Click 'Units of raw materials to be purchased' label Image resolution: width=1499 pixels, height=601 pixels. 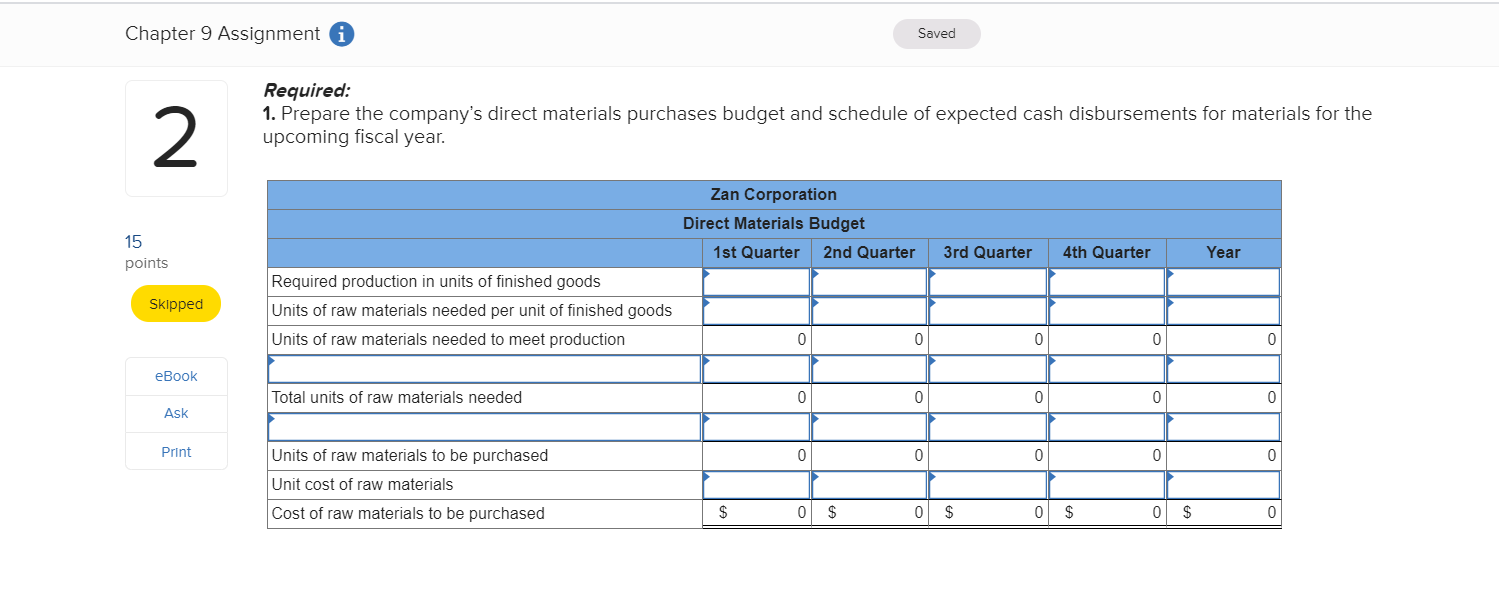410,456
